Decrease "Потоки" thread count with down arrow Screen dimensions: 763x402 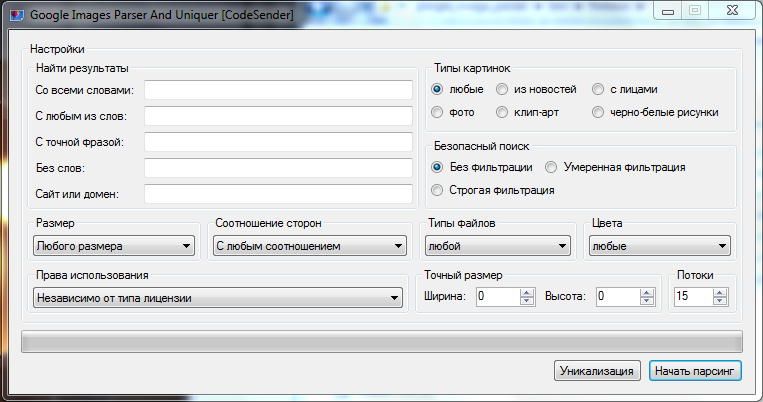(x=720, y=301)
